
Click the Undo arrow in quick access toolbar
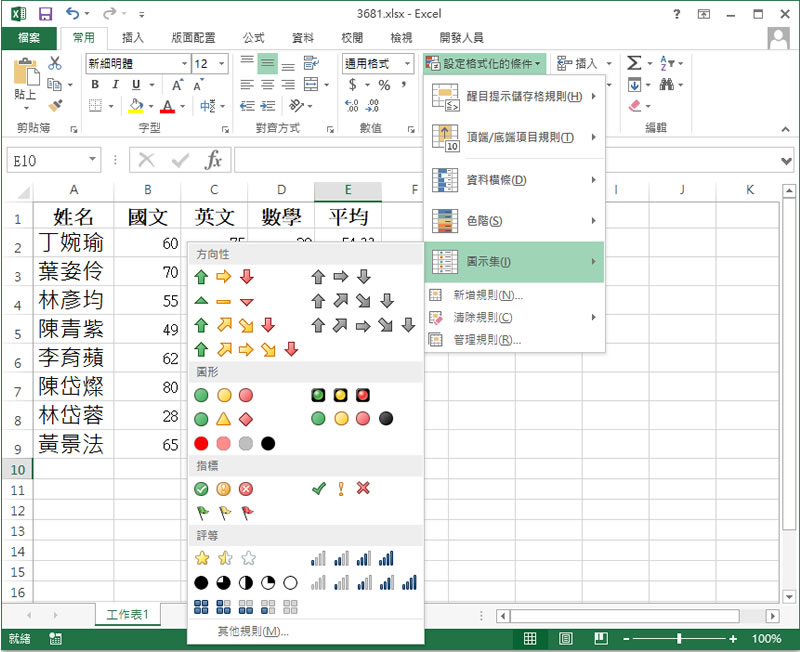click(x=72, y=14)
